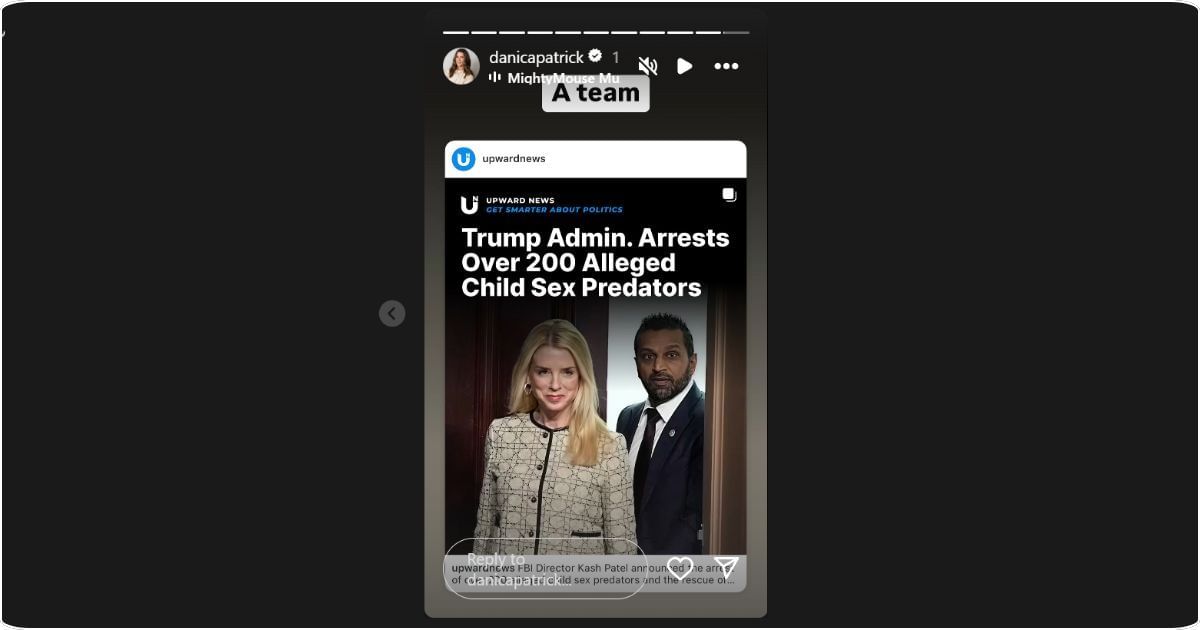Click the Upward News logo in the image
Viewport: 1200px width, 630px height.
(x=469, y=205)
